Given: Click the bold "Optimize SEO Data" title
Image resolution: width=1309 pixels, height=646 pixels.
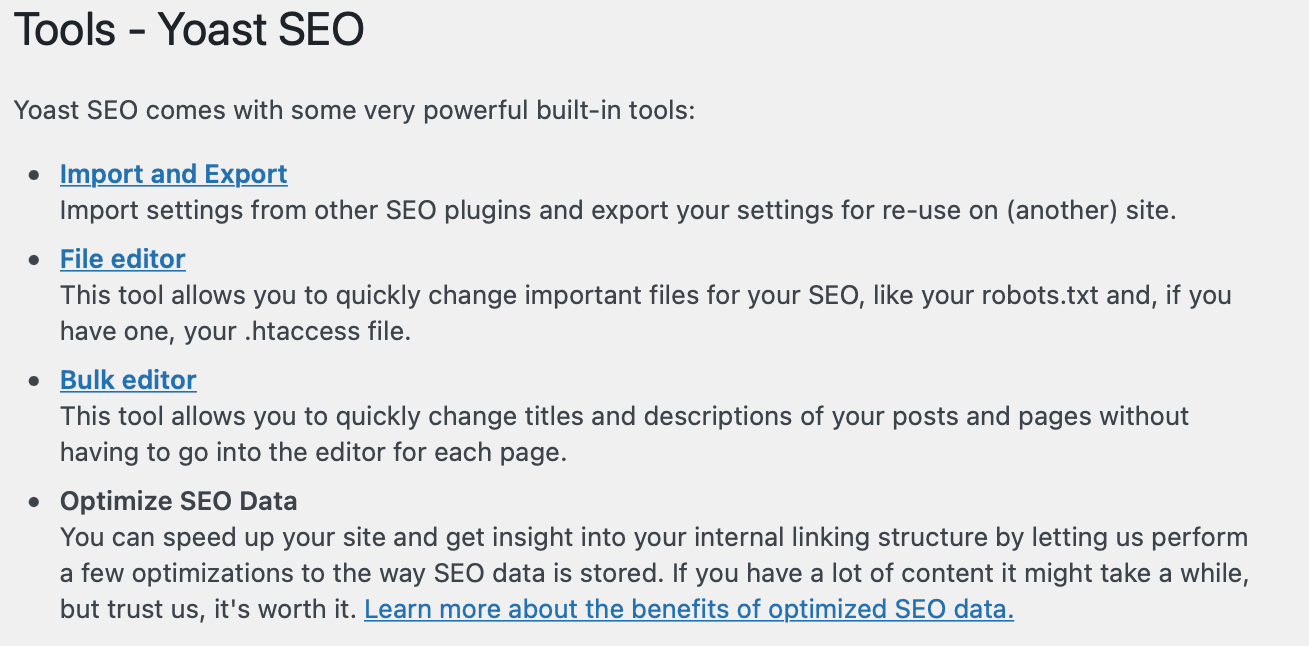Looking at the screenshot, I should click(178, 501).
